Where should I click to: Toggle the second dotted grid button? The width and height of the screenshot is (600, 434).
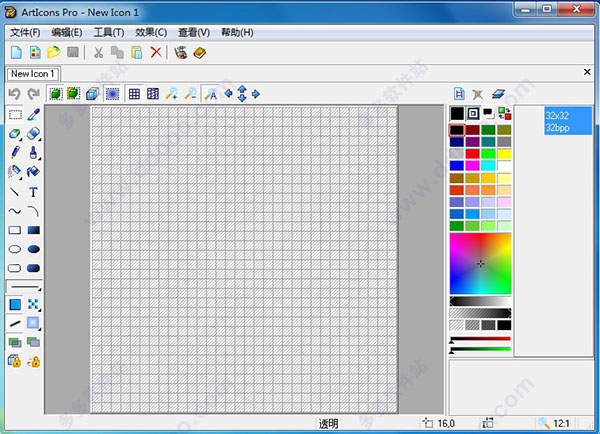[x=153, y=94]
